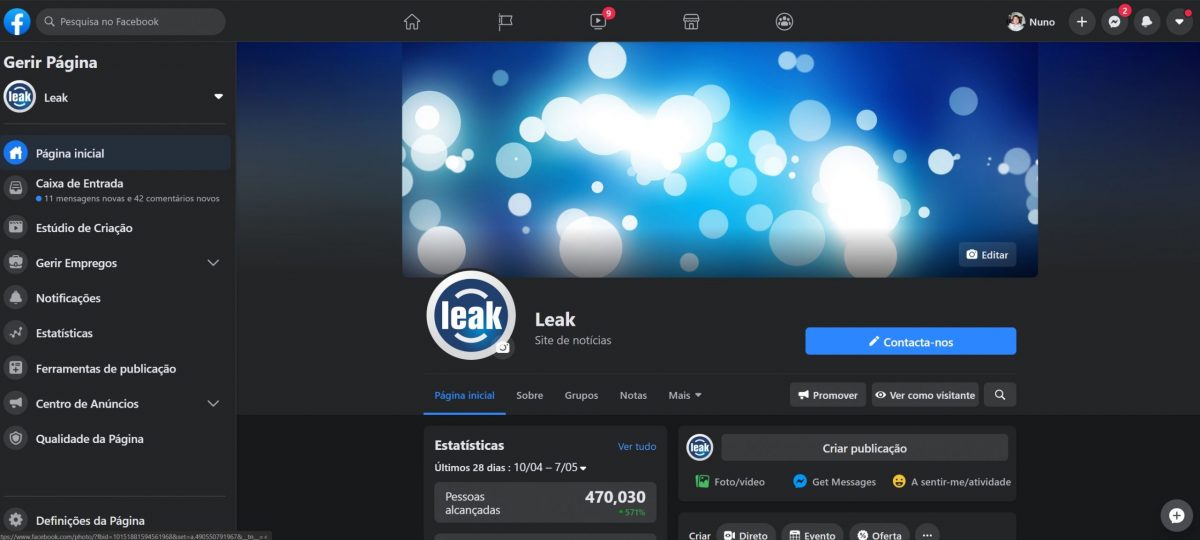Click the Pessoas alcançadas stat card
Screen dimensions: 1200x540
tap(545, 503)
